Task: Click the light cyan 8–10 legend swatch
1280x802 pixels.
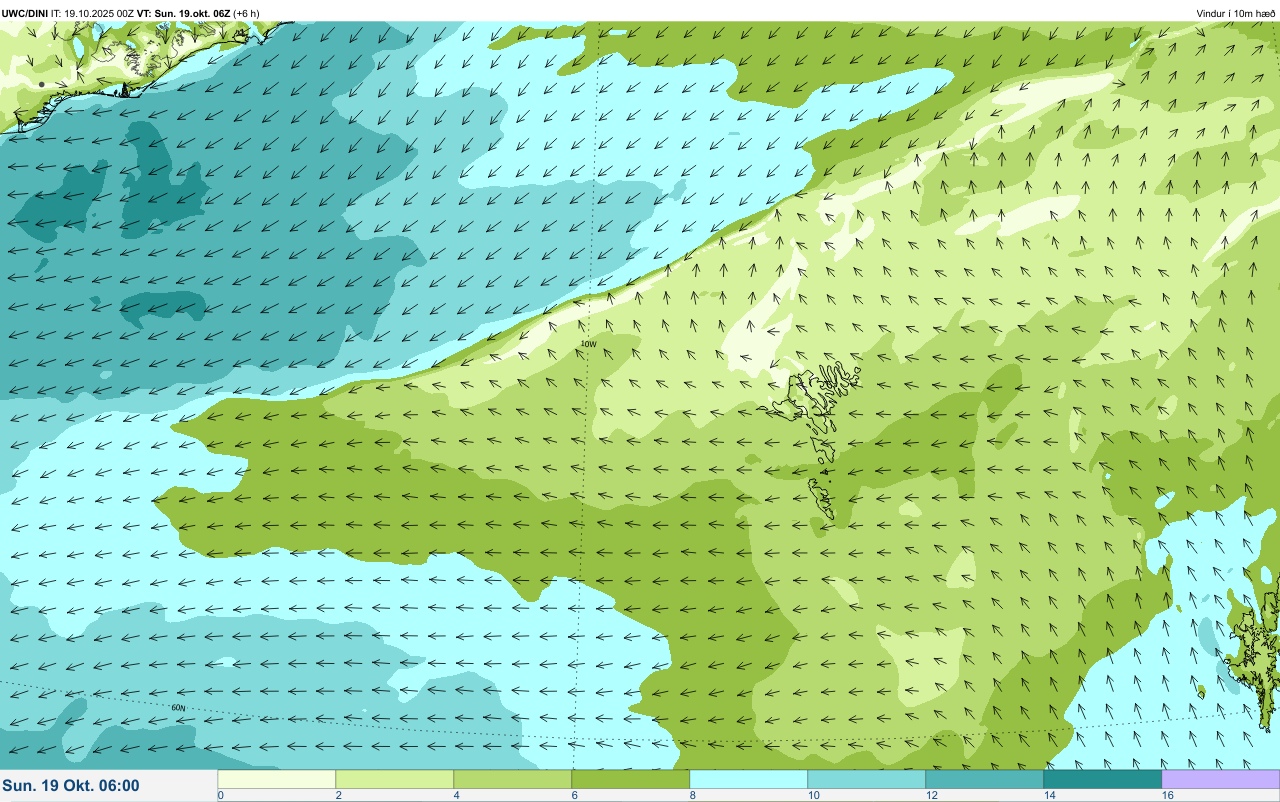Action: (748, 778)
